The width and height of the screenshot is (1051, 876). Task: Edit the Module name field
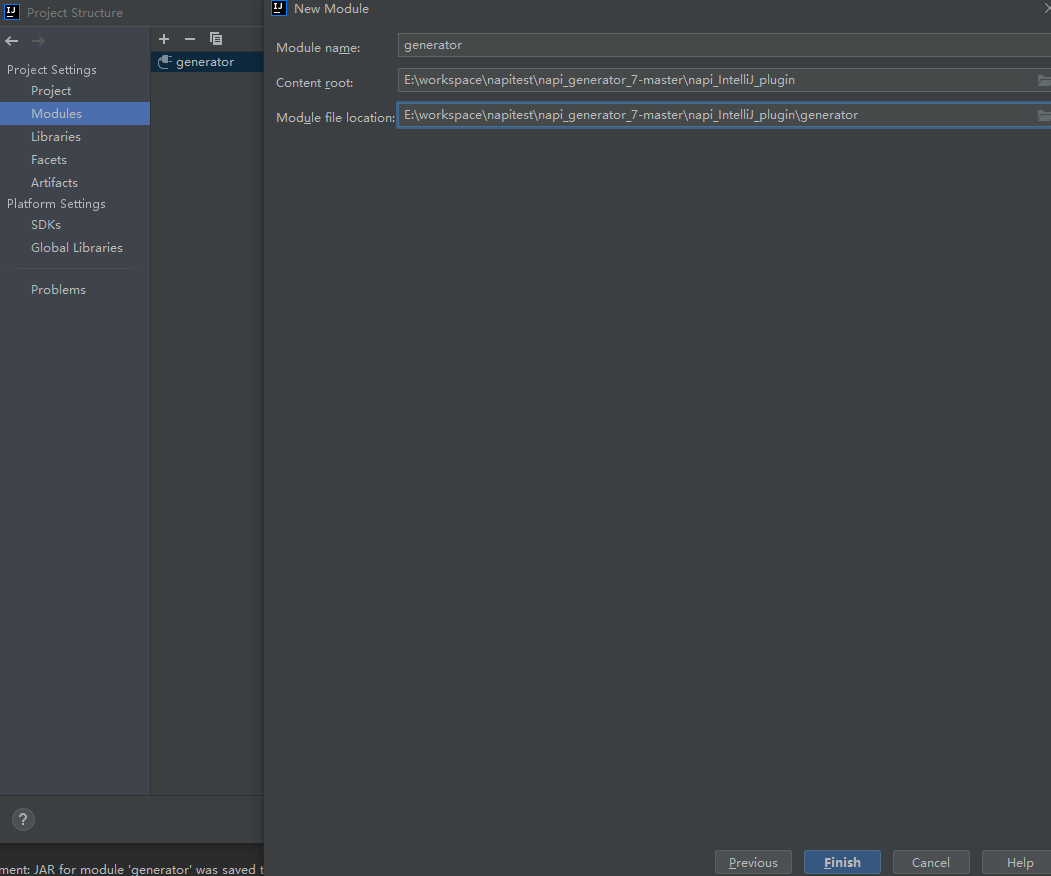point(724,45)
